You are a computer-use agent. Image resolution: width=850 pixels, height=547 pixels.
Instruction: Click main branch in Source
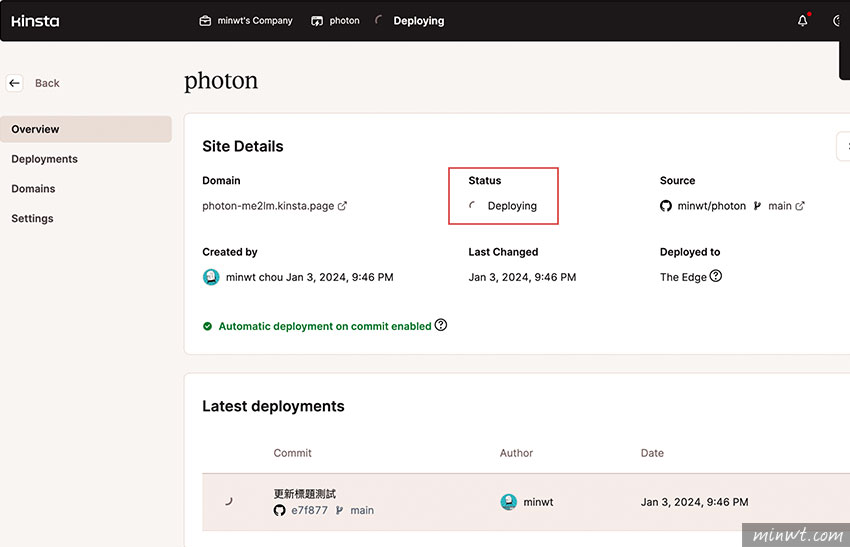click(780, 206)
